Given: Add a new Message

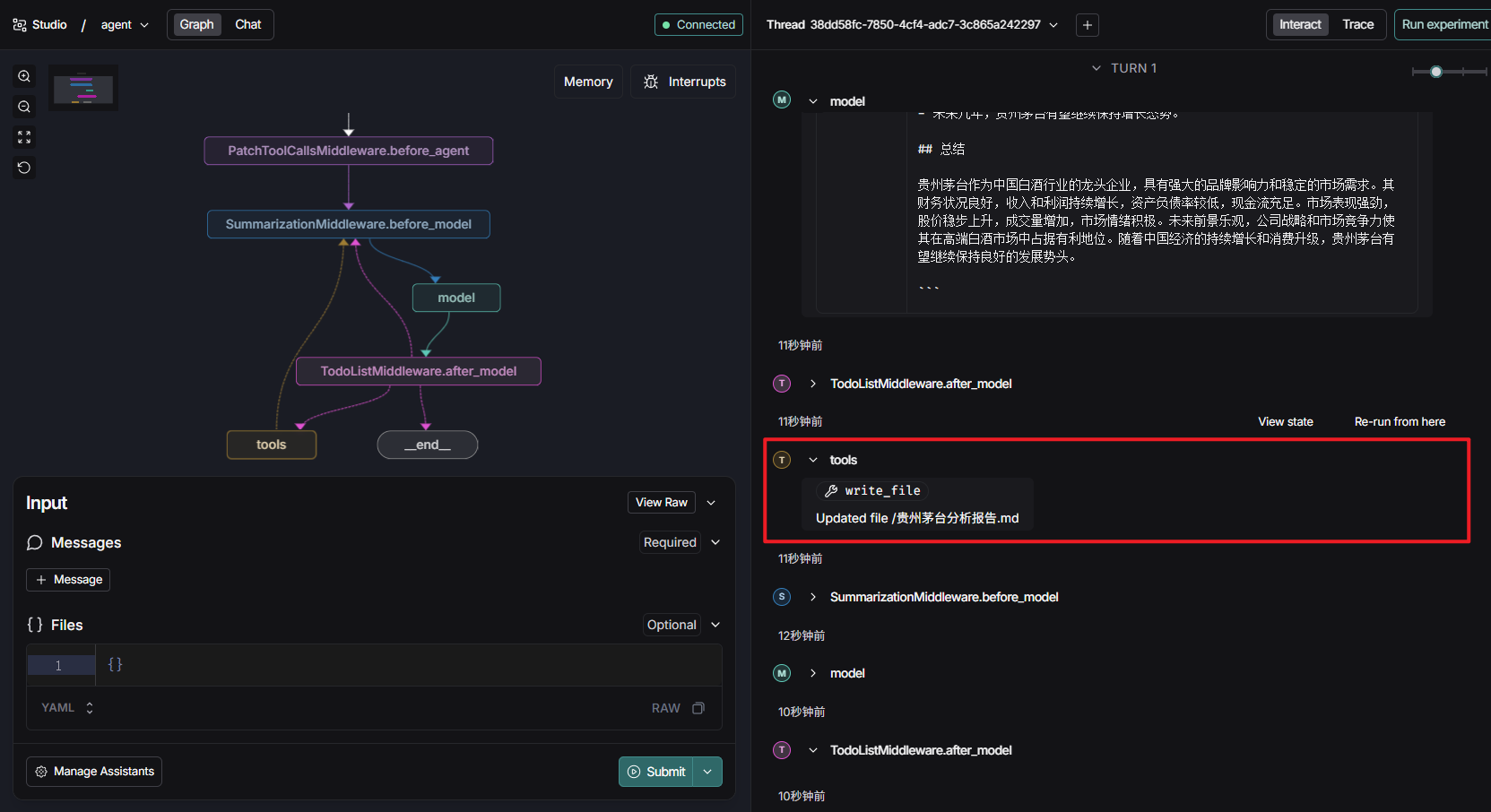Looking at the screenshot, I should (68, 580).
